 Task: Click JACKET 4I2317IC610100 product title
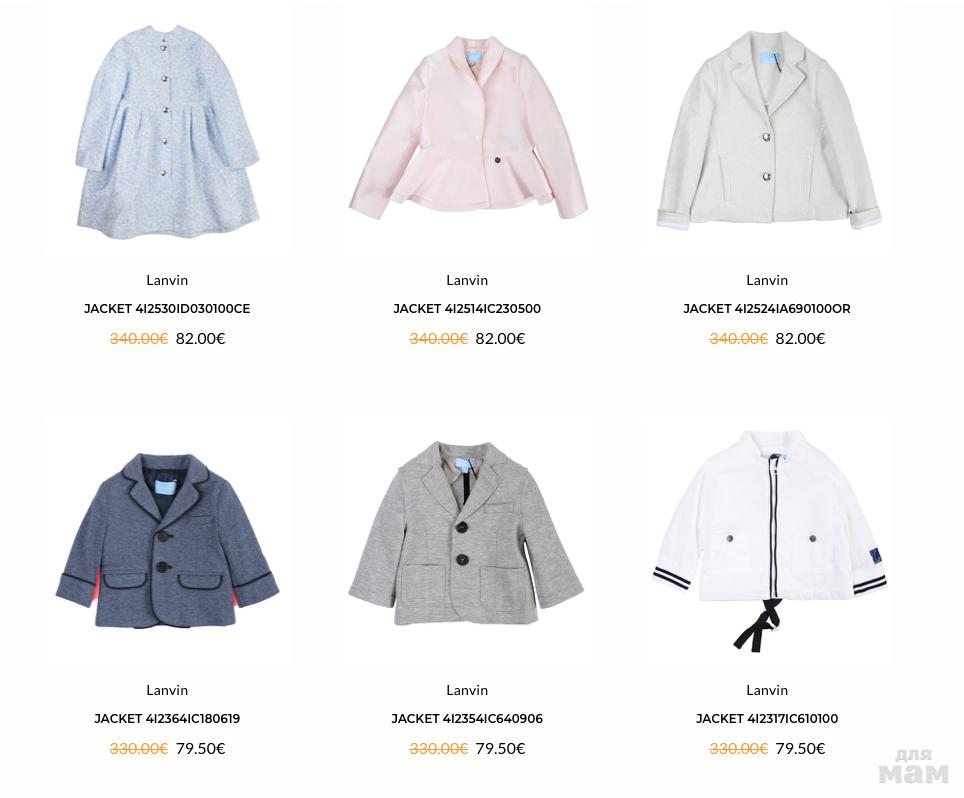[x=767, y=719]
